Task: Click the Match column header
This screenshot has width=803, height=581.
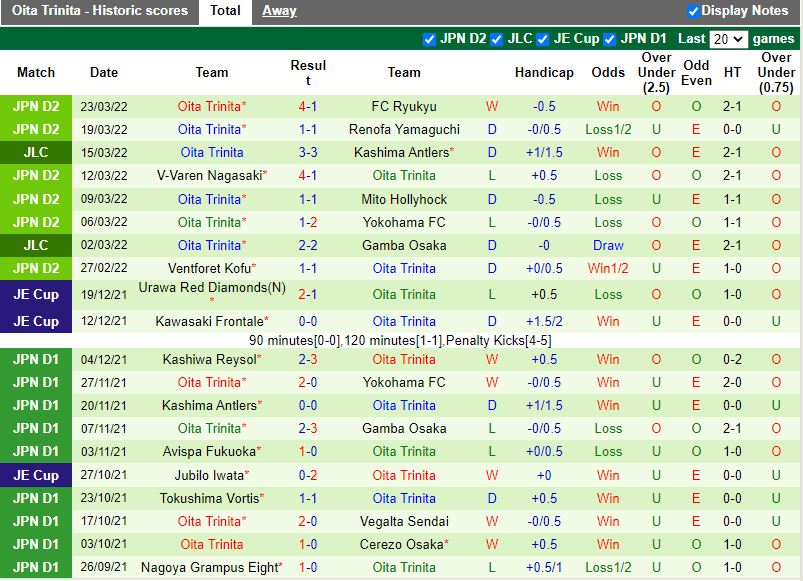Action: 36,72
